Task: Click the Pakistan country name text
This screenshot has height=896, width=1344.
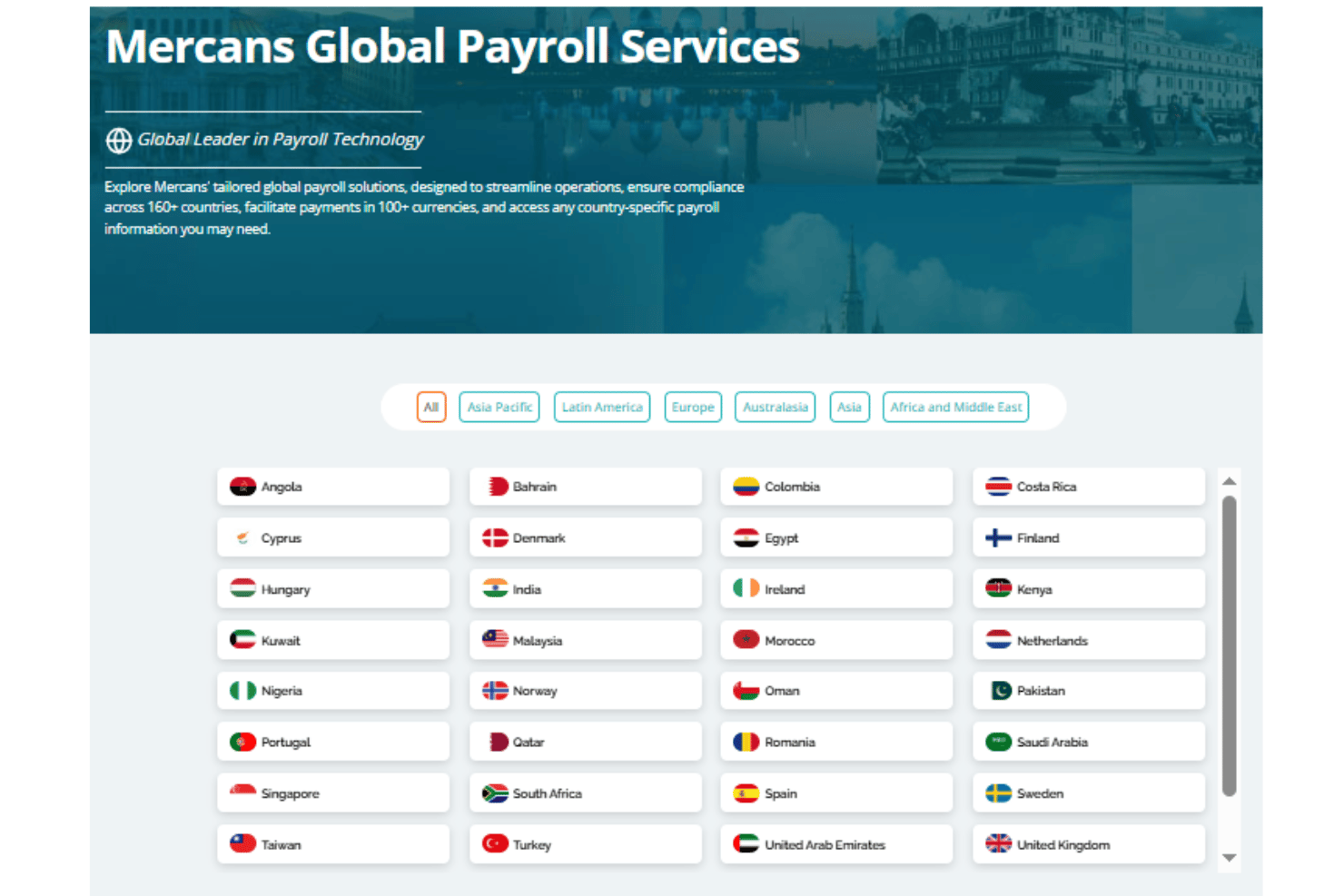Action: (1041, 691)
